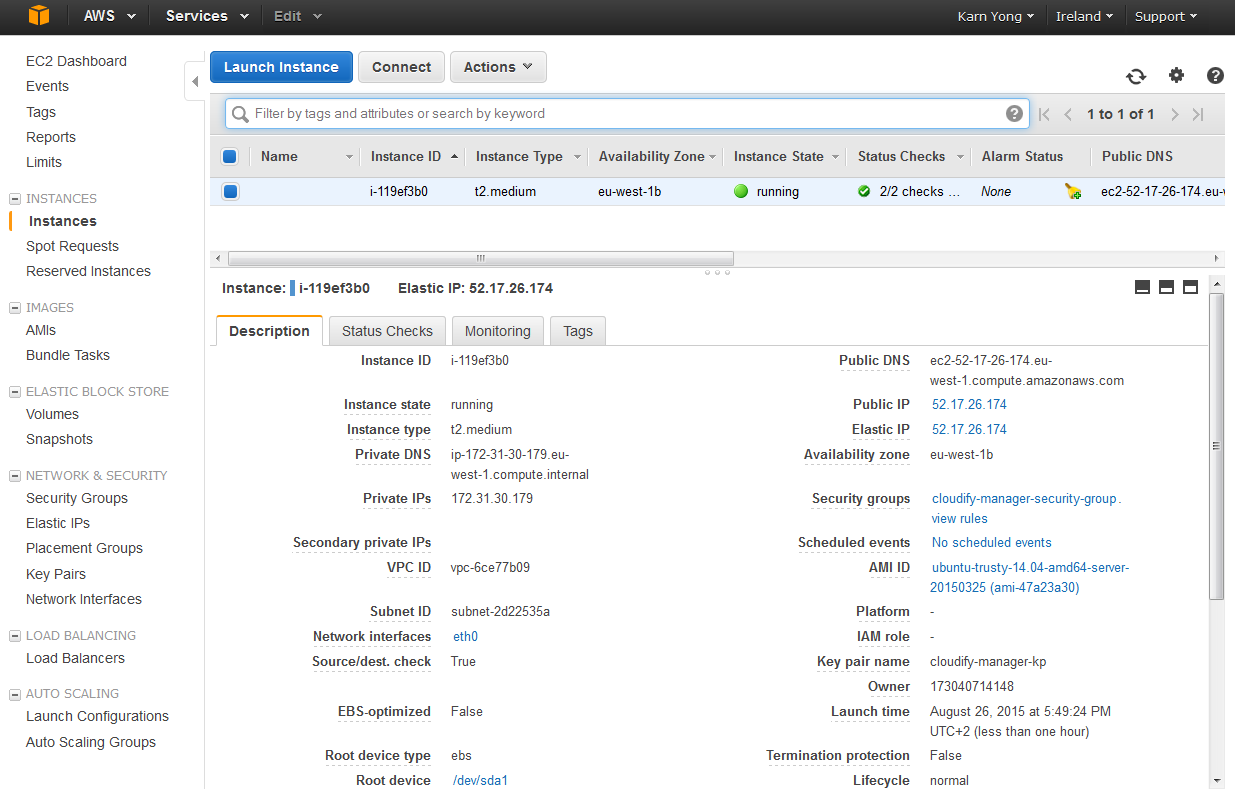The height and width of the screenshot is (796, 1235).
Task: Open cloudify-manager-security-group link
Action: coord(1024,498)
